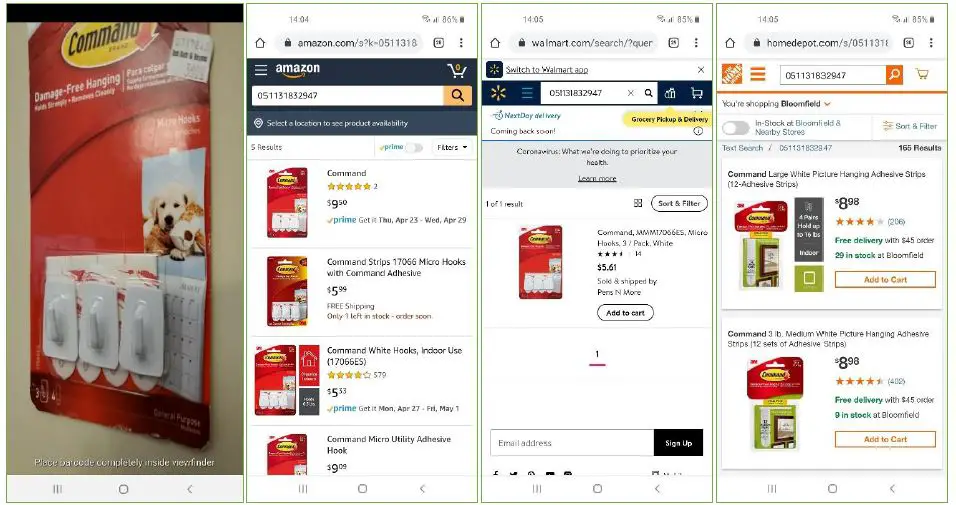The width and height of the screenshot is (956, 505).
Task: Toggle the Amazon Prime filter switch
Action: point(415,147)
